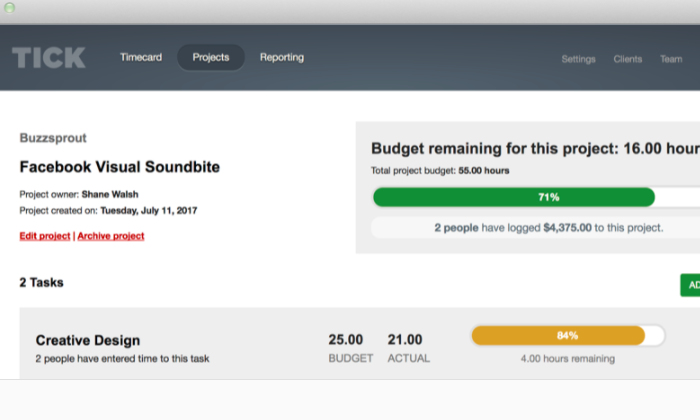Select the Projects tab

(211, 57)
